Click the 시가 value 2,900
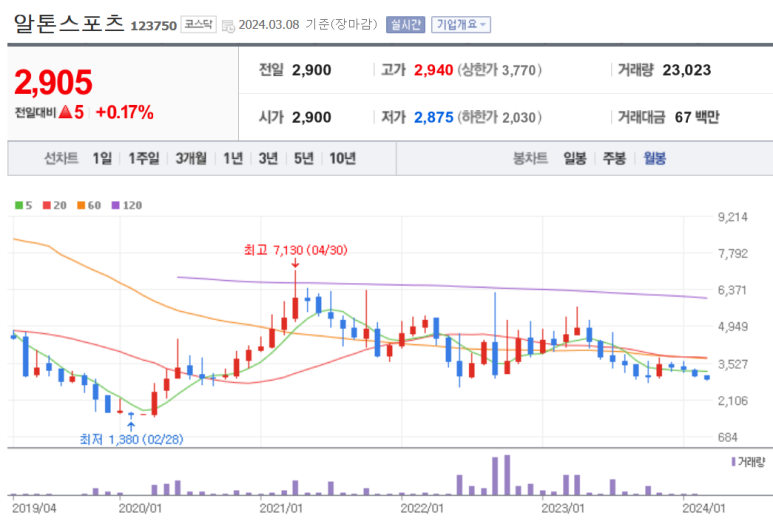The image size is (773, 524). (x=312, y=117)
